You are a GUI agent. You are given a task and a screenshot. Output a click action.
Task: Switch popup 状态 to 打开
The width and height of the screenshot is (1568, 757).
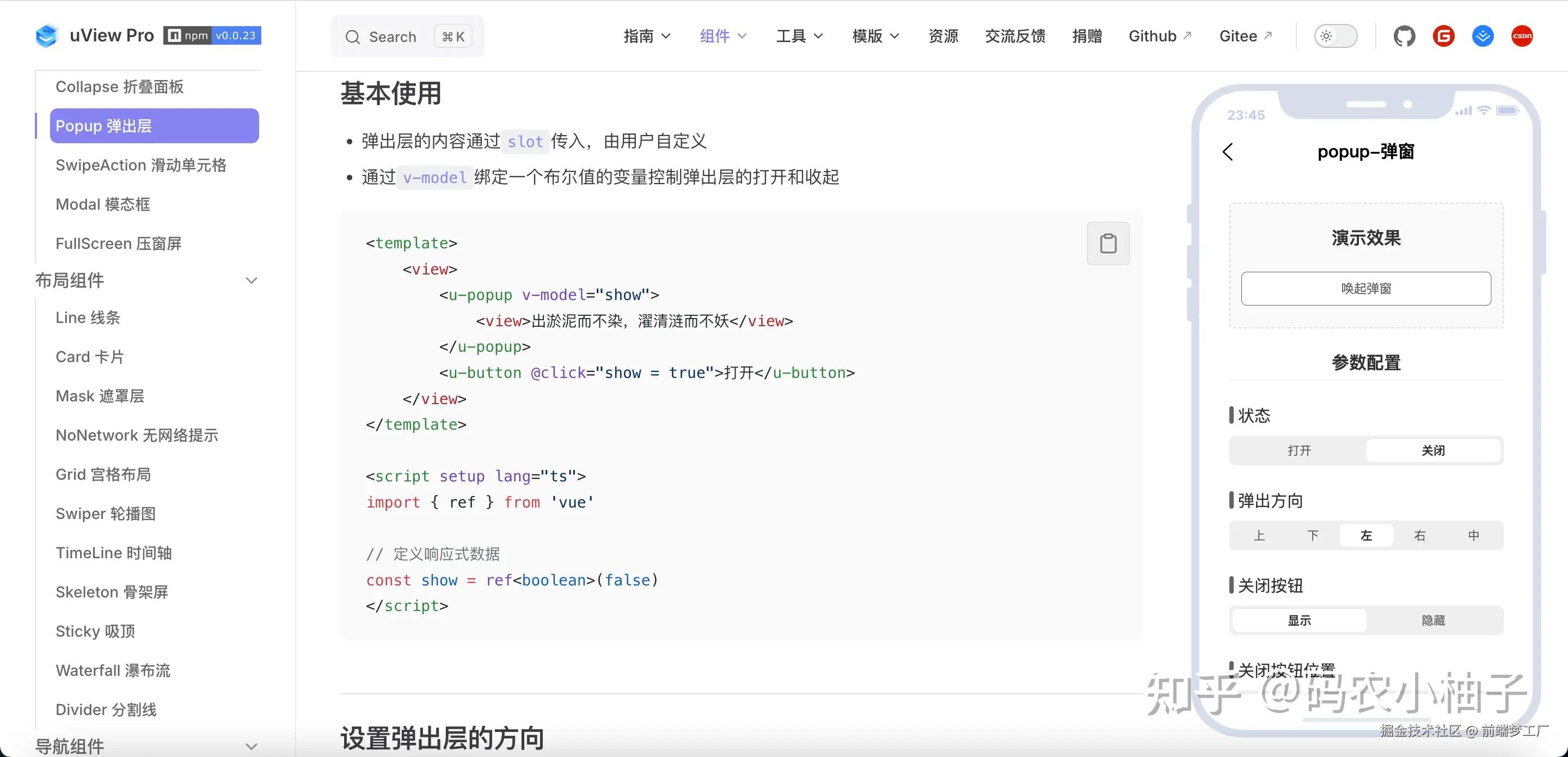pyautogui.click(x=1300, y=450)
